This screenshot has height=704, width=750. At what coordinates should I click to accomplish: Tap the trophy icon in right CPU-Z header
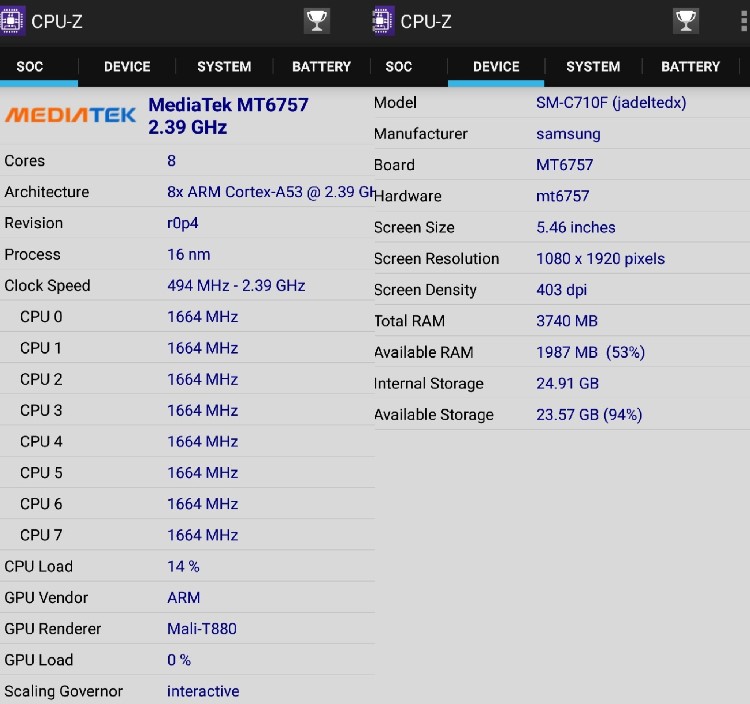pyautogui.click(x=685, y=22)
